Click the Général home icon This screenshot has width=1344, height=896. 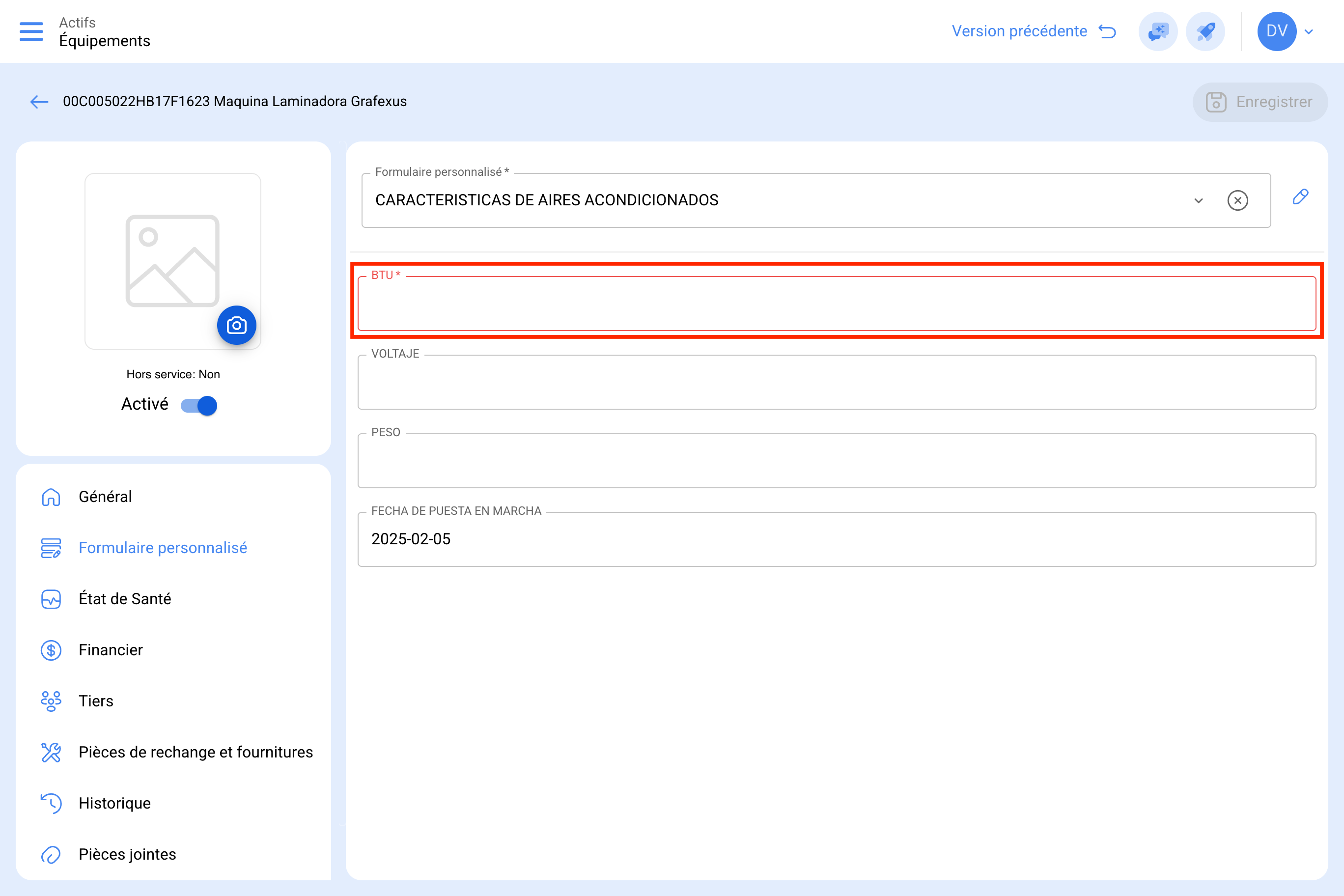pyautogui.click(x=51, y=497)
